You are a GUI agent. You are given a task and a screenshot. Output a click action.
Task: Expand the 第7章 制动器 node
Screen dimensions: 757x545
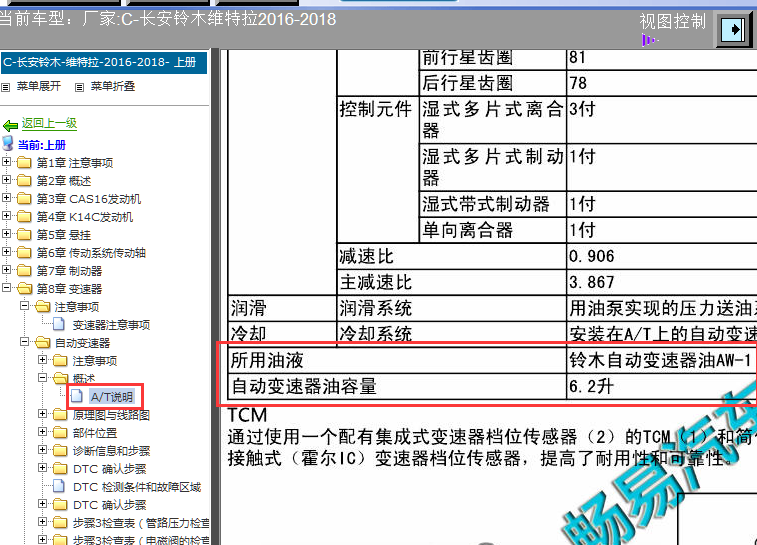pos(6,270)
